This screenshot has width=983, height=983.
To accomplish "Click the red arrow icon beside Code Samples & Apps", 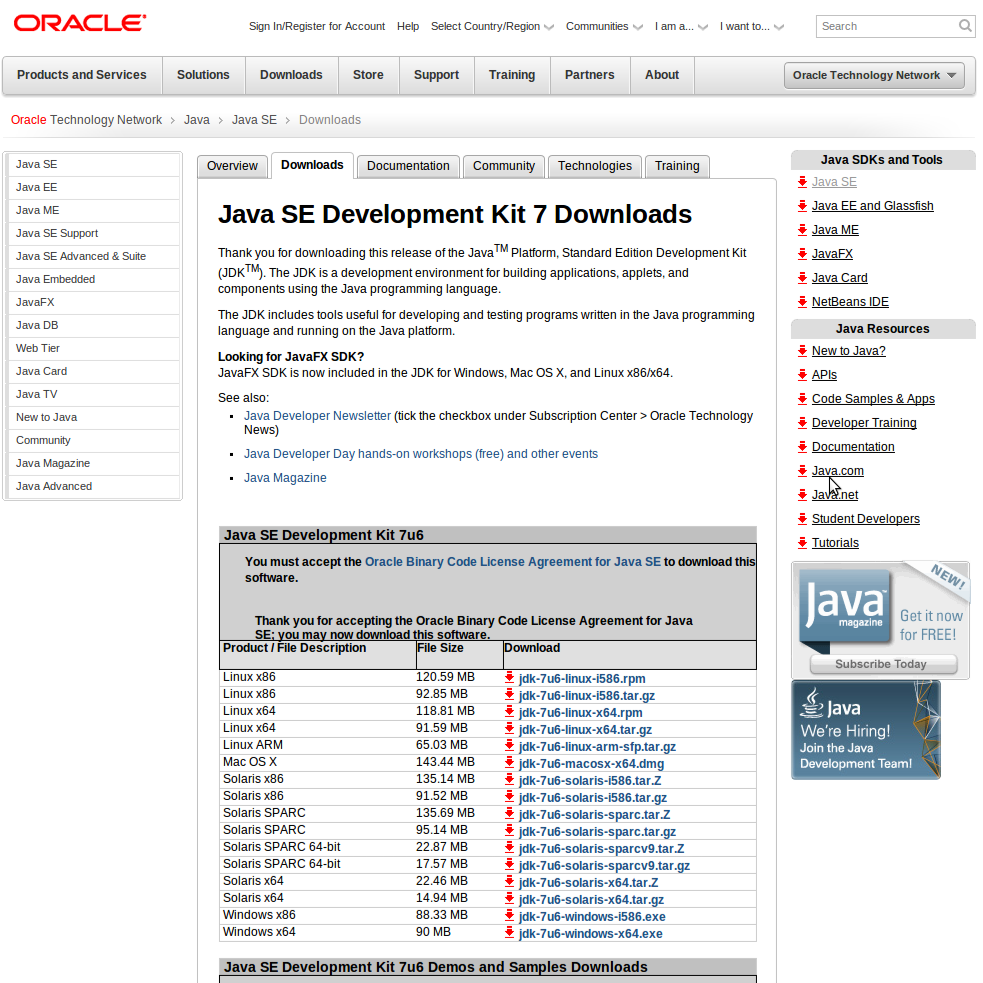I will (x=802, y=398).
